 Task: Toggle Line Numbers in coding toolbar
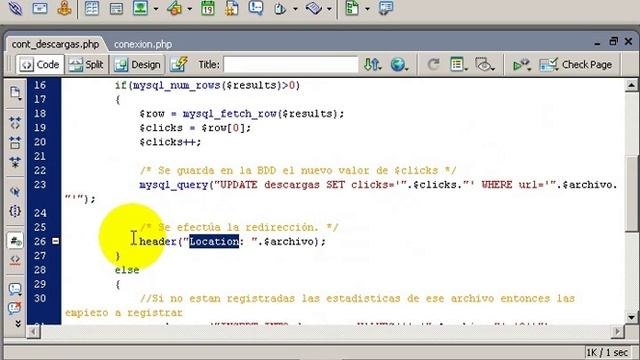(15, 241)
